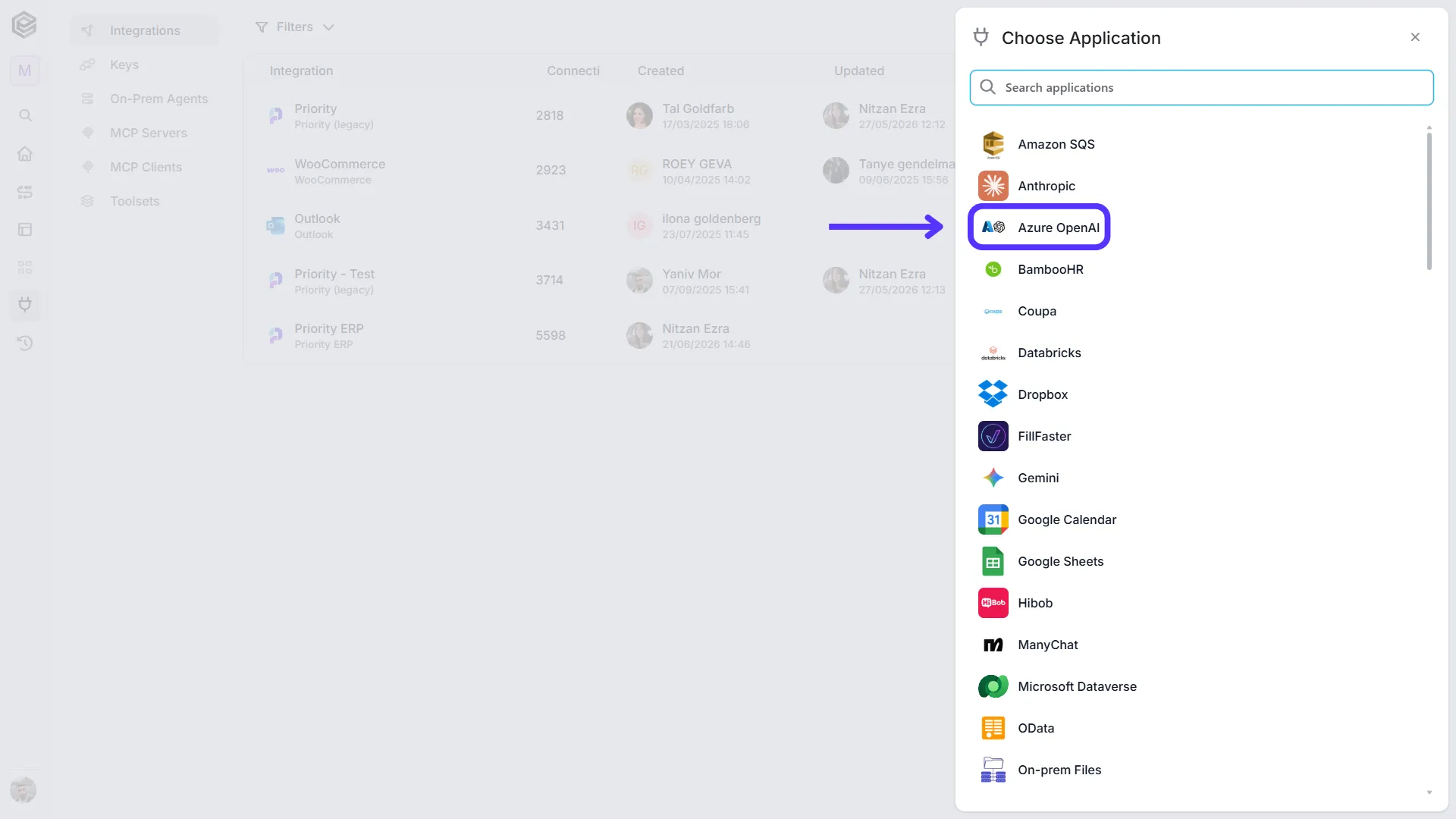The height and width of the screenshot is (819, 1456).
Task: Select the Google Sheets icon
Action: pos(993,561)
